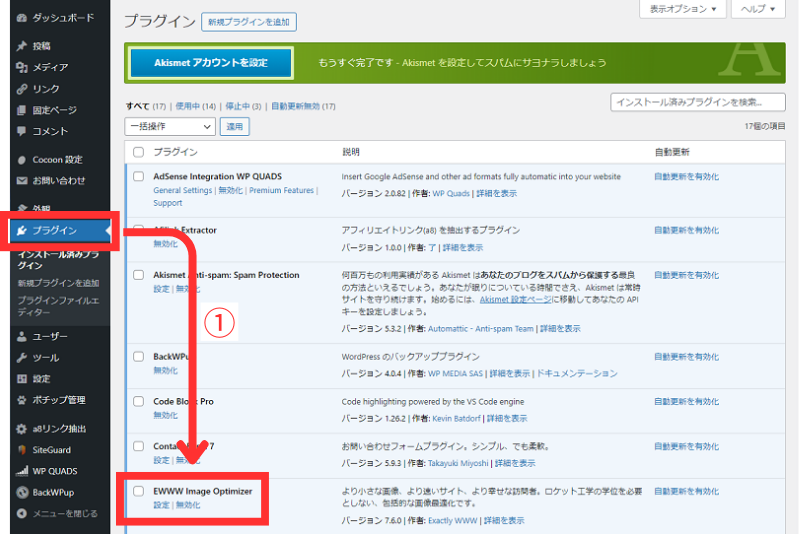Open the Pages icon in sidebar
The image size is (799, 535).
21,110
